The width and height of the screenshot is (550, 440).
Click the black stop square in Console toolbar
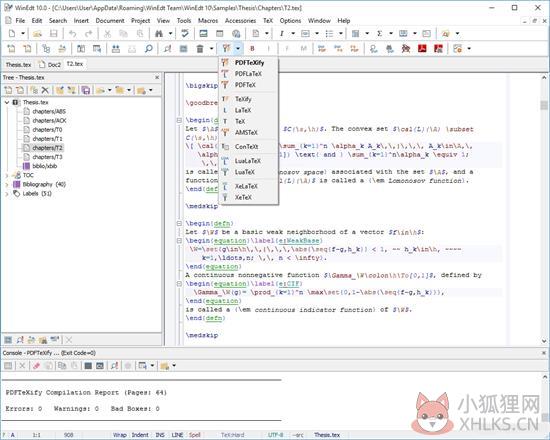(88, 366)
